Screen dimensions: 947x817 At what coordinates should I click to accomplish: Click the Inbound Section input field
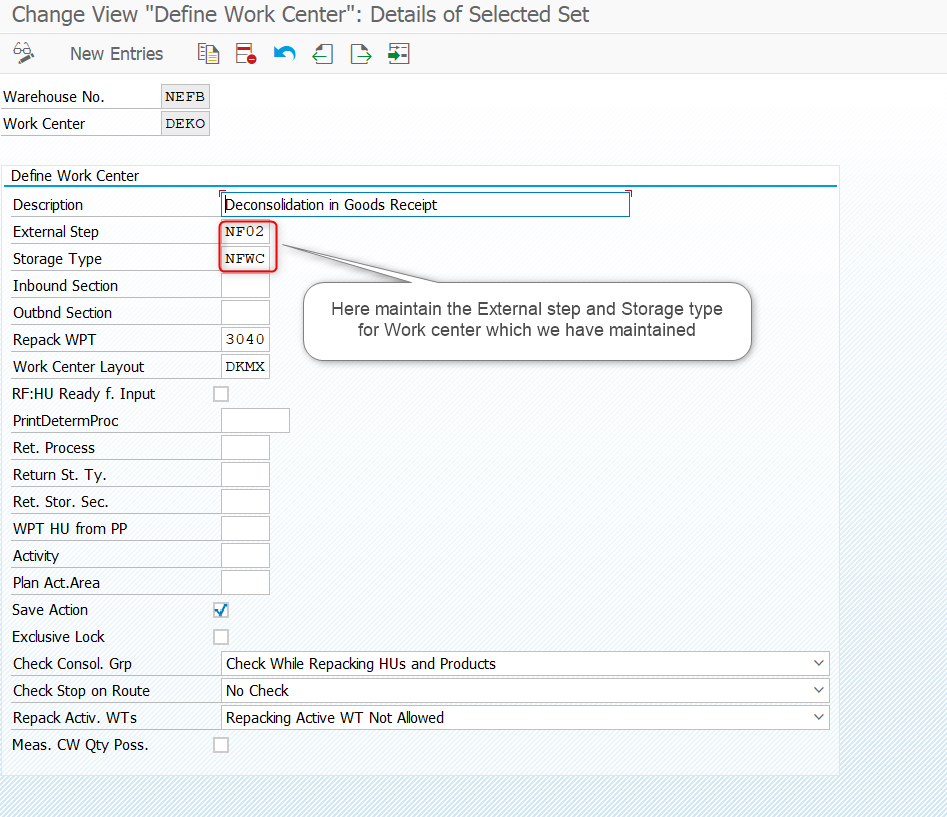pos(245,286)
